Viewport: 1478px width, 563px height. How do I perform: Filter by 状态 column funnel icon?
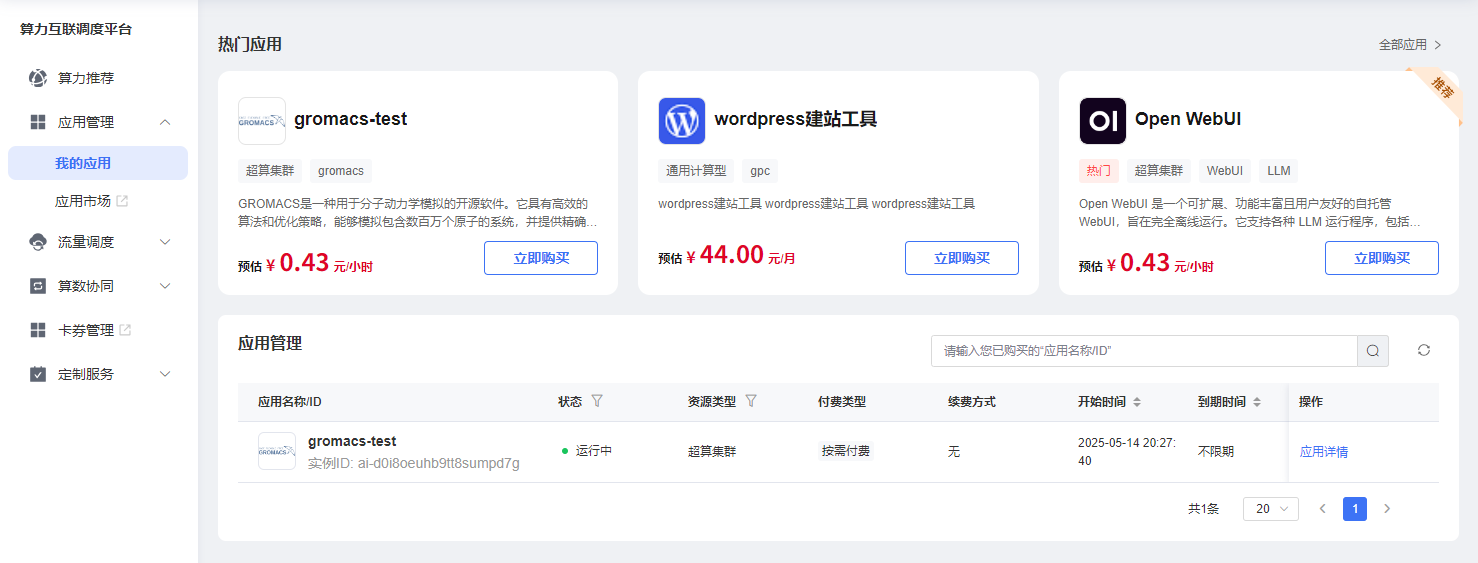click(597, 401)
